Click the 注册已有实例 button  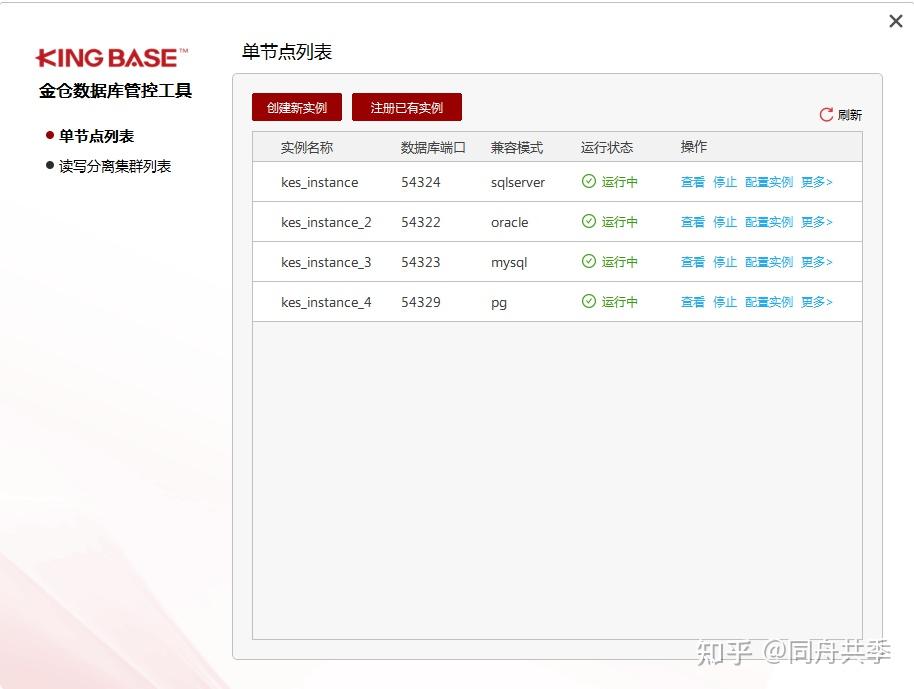406,106
